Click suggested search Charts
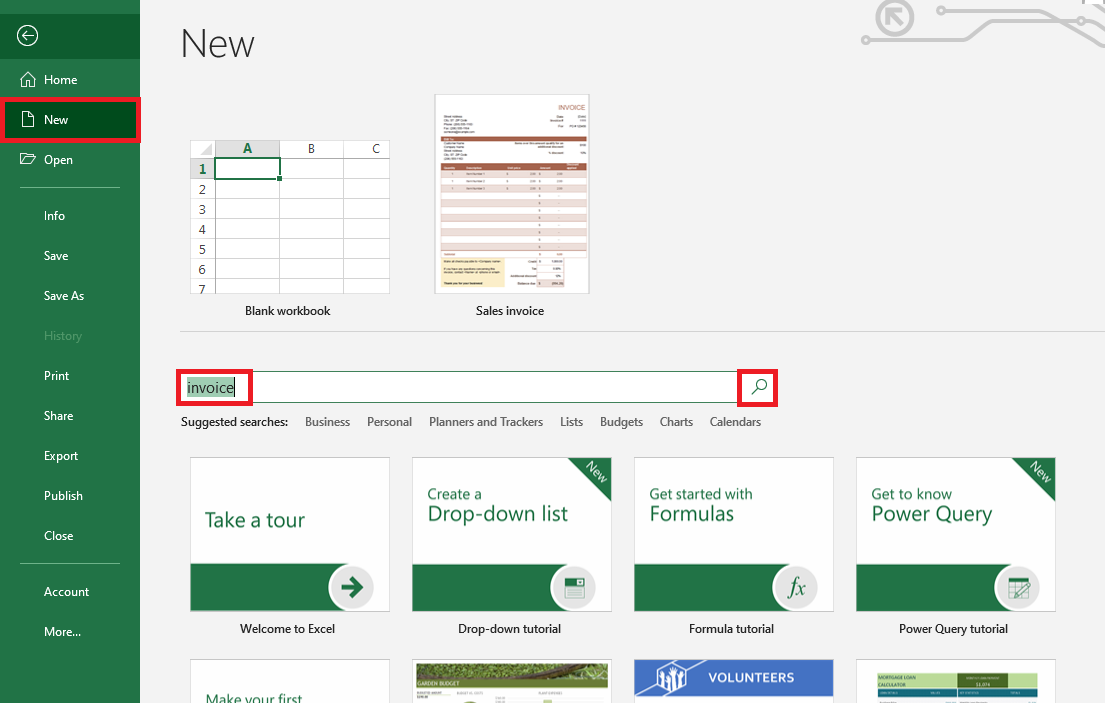This screenshot has width=1105, height=703. 676,421
